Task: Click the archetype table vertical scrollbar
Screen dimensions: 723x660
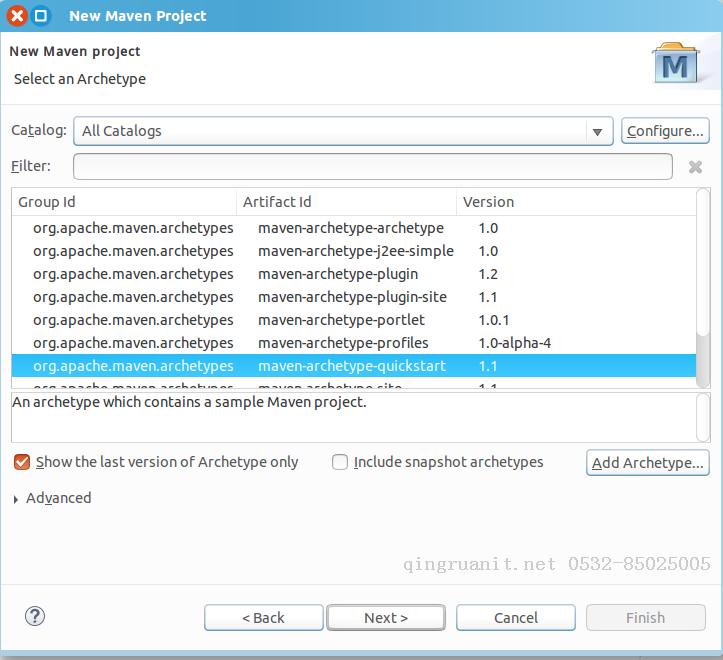Action: [703, 300]
